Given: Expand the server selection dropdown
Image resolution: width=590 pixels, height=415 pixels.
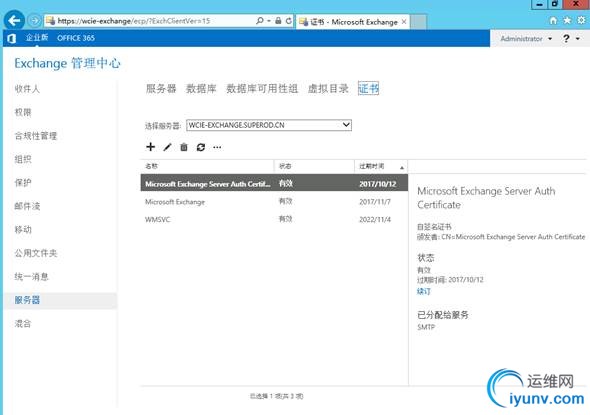Looking at the screenshot, I should [x=346, y=125].
